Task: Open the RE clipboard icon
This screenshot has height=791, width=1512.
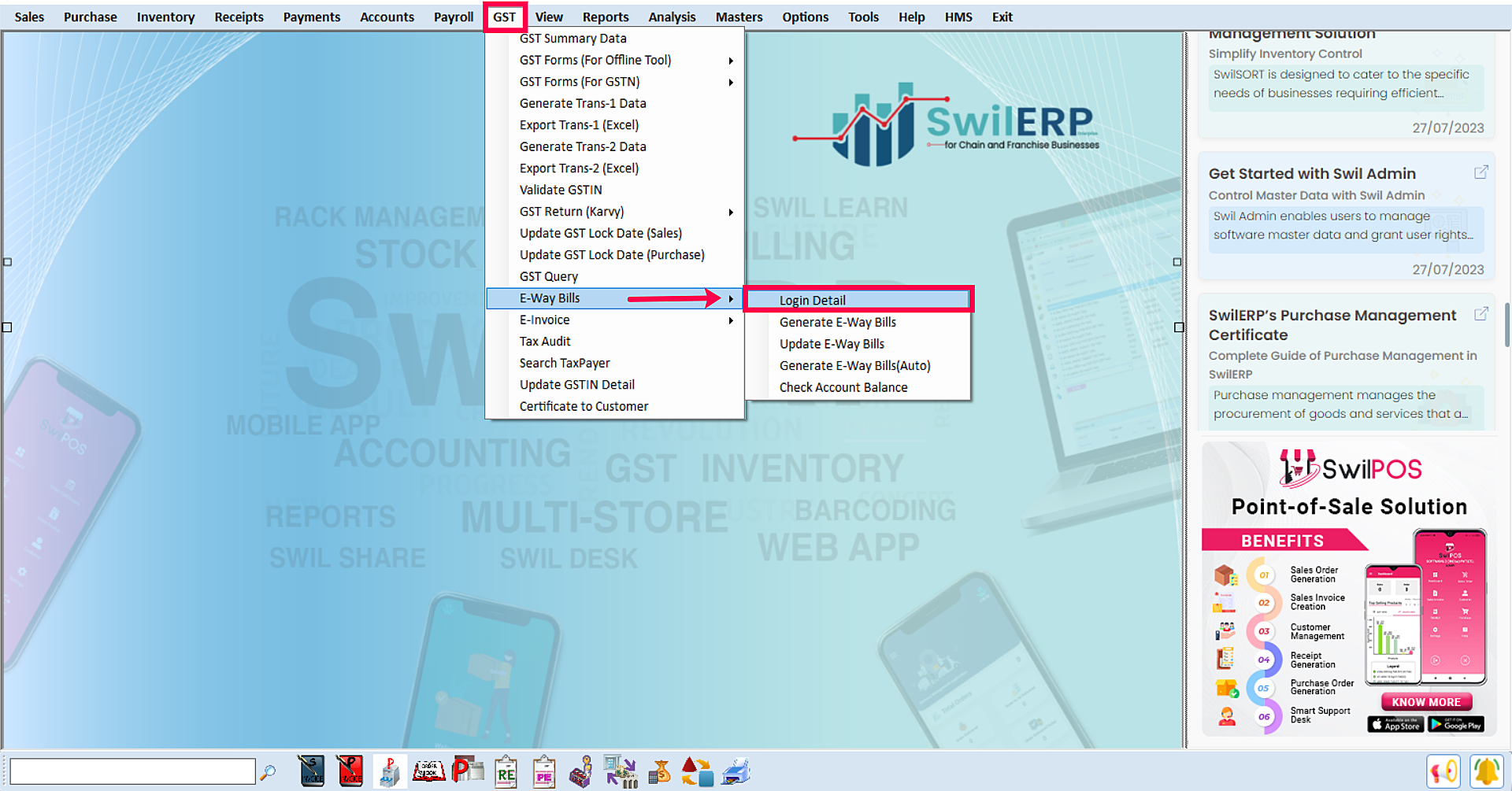Action: click(x=506, y=771)
